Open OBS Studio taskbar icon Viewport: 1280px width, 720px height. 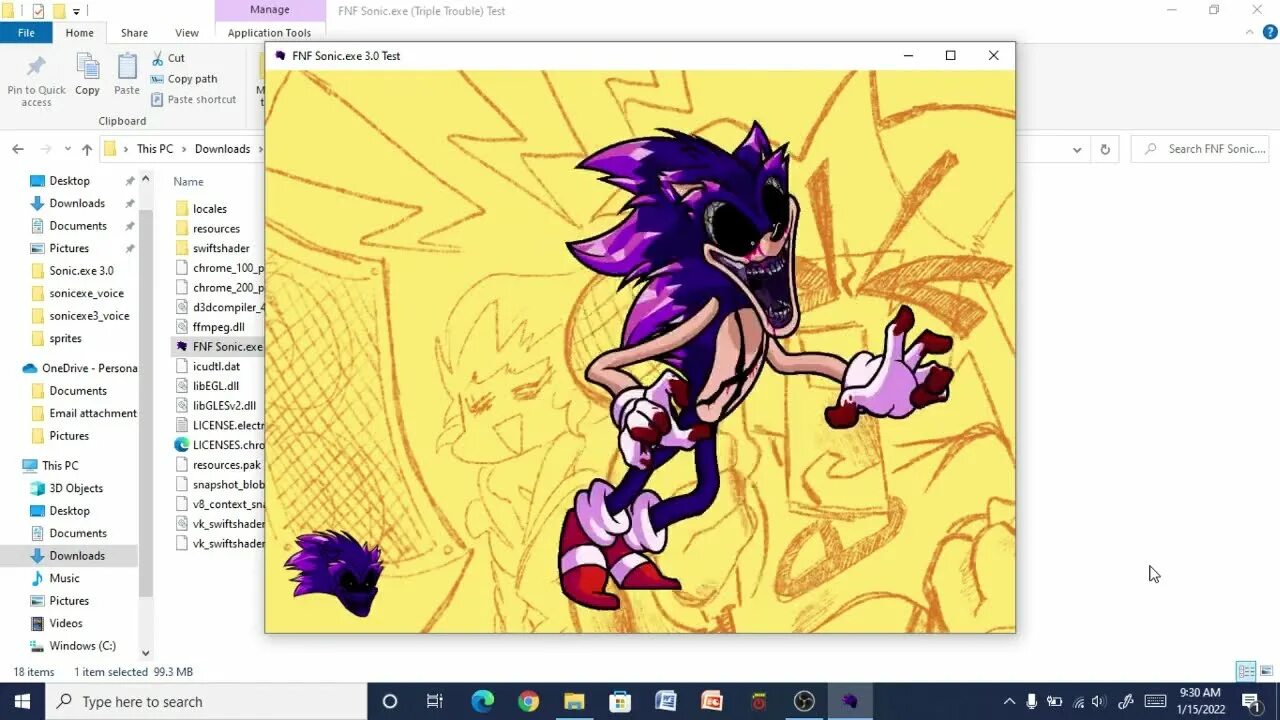[x=804, y=701]
